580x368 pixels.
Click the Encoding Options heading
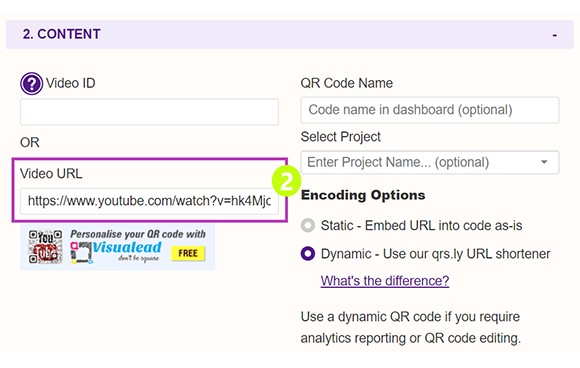(x=363, y=195)
